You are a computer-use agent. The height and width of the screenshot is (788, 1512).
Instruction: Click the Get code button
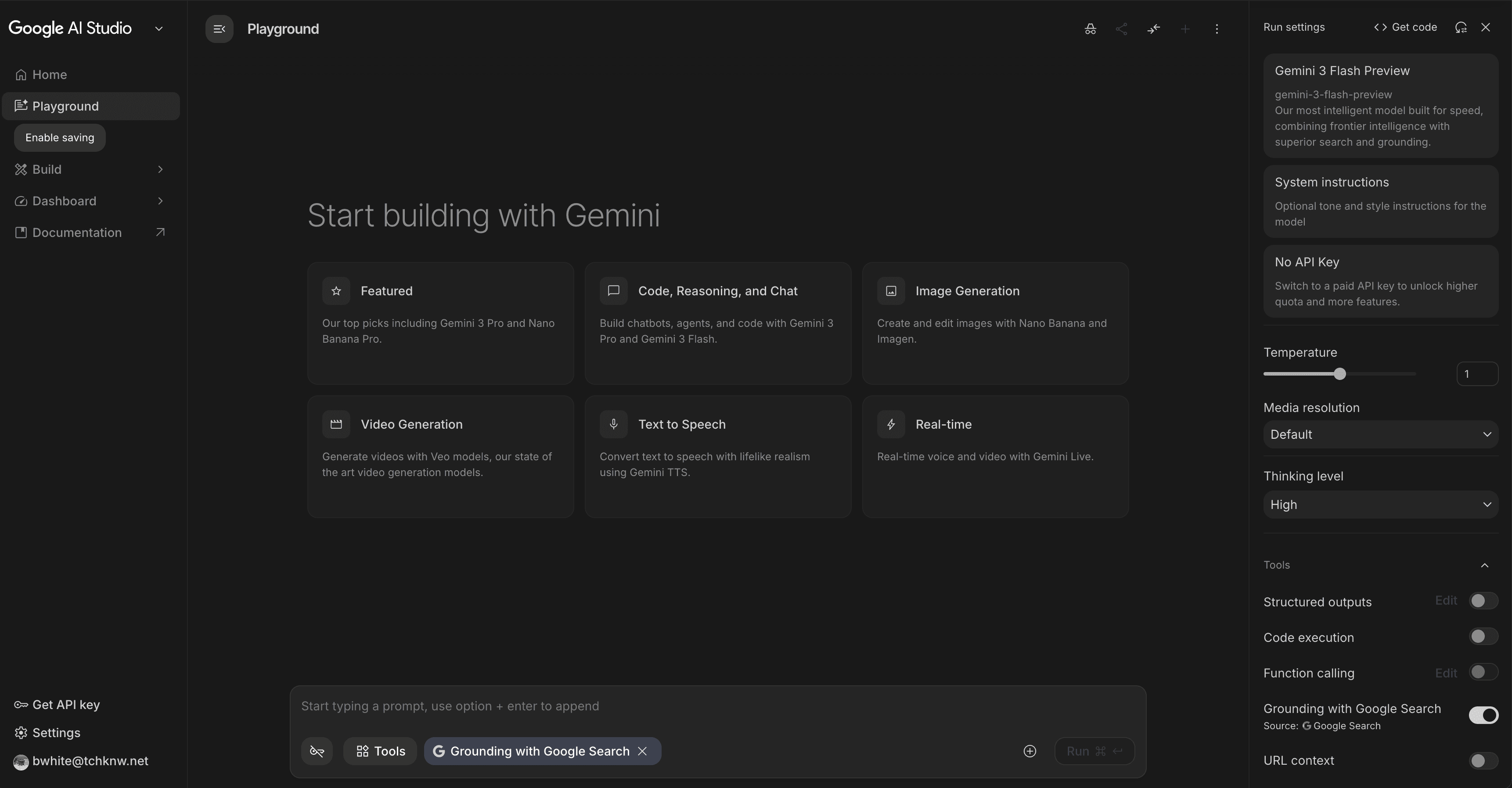pyautogui.click(x=1405, y=27)
